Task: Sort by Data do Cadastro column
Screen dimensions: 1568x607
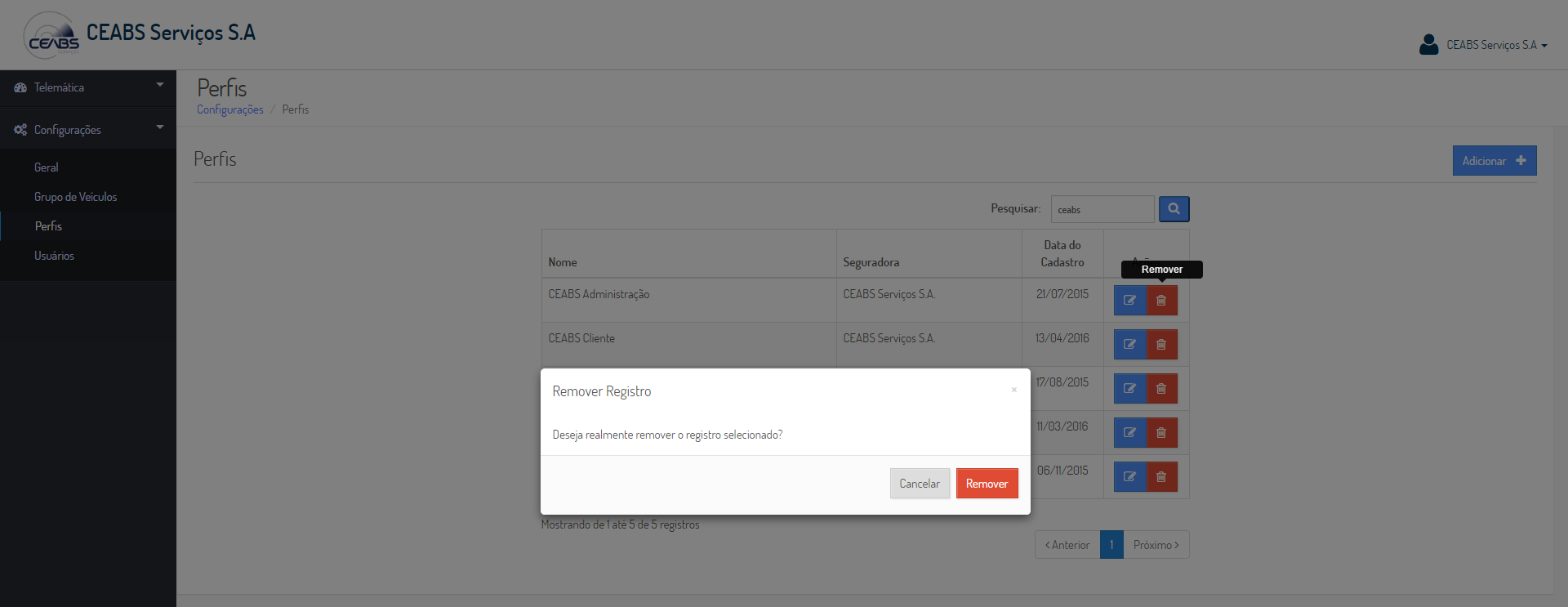Action: point(1062,254)
